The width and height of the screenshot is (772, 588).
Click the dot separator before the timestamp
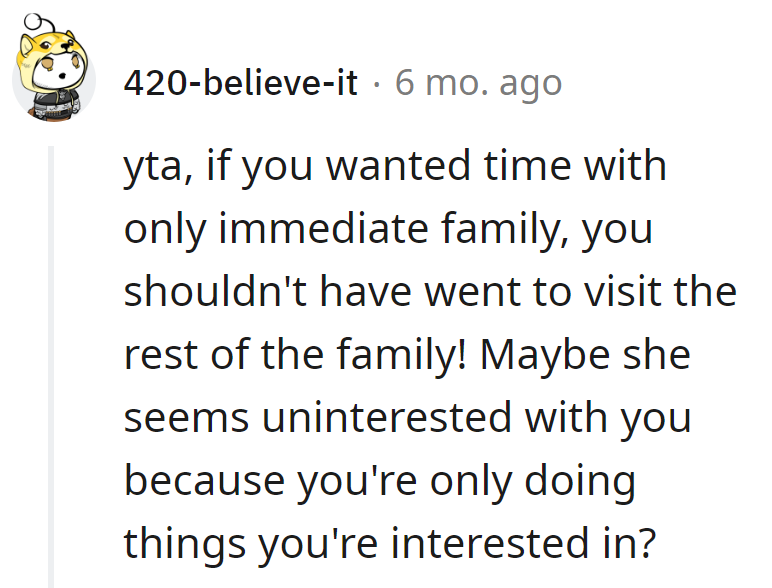376,83
